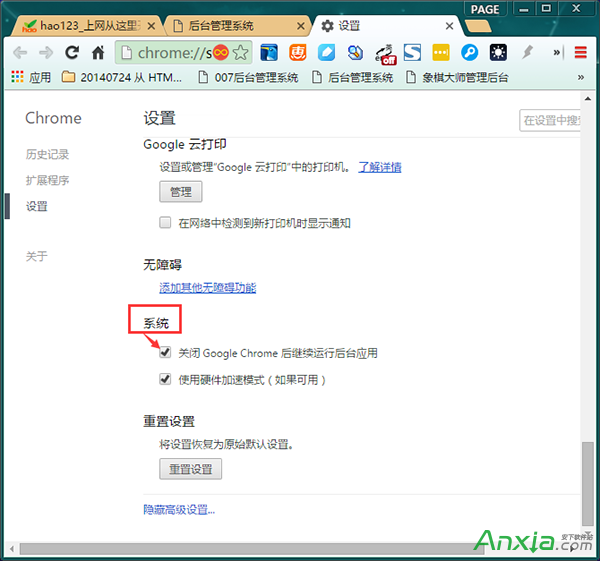Open the 应用 apps shortcut
Screen dimensions: 600x561
(x=31, y=78)
